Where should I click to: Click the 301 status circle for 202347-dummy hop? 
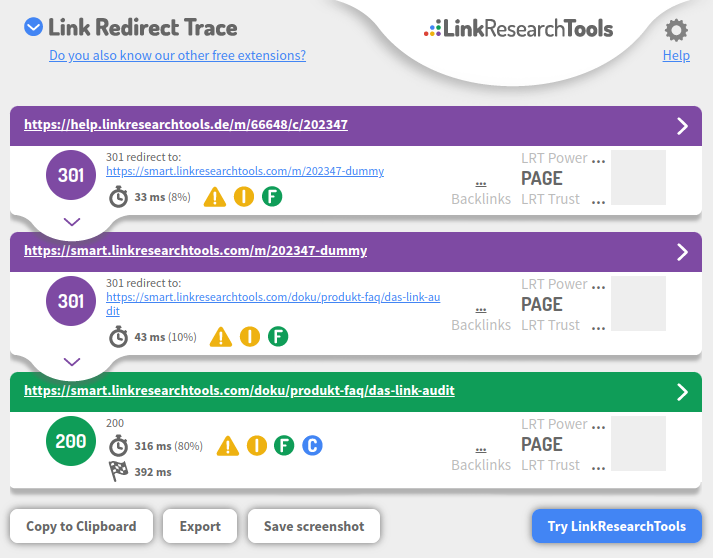[71, 301]
